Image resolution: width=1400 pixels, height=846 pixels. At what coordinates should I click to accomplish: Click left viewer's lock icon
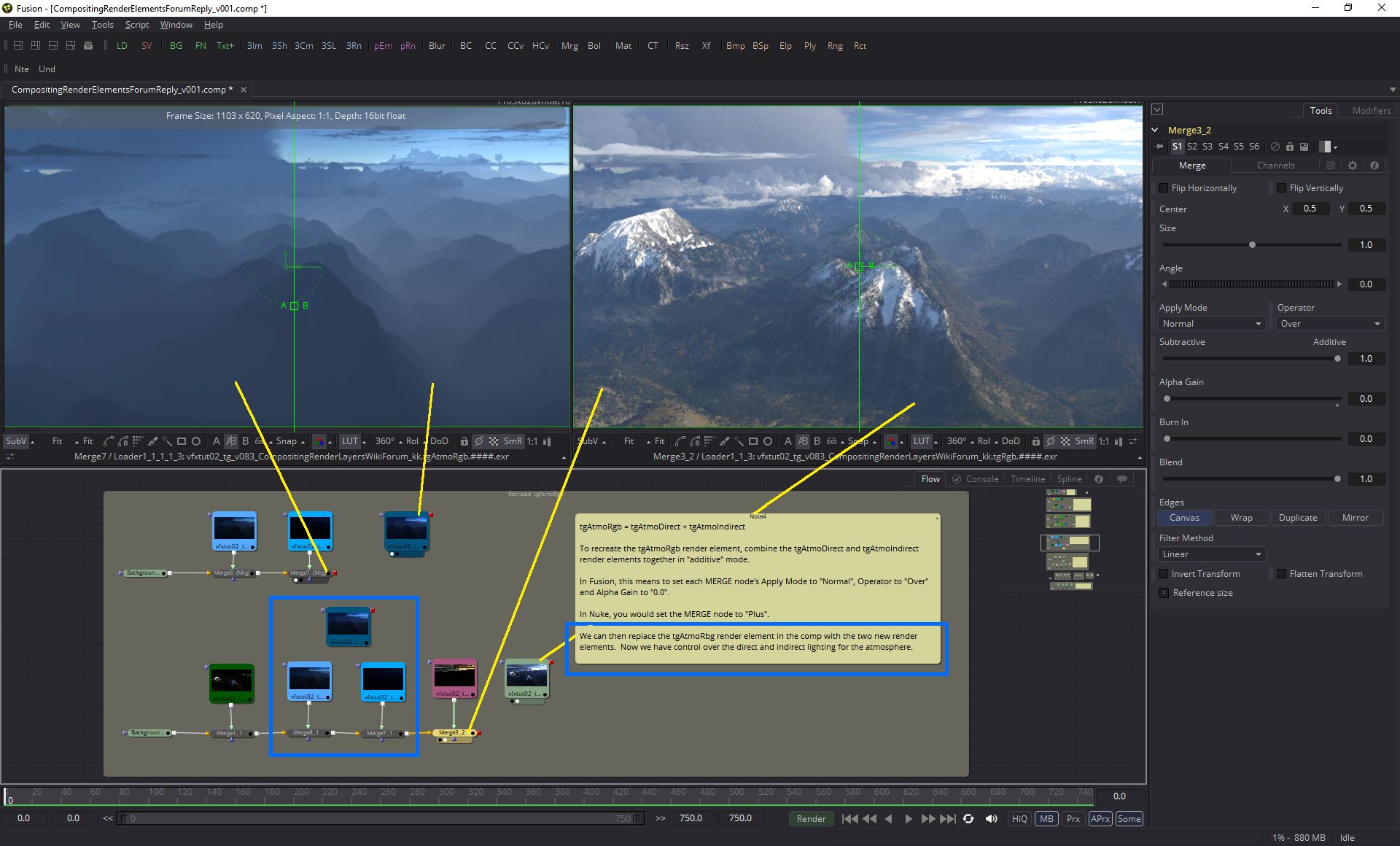(x=464, y=441)
